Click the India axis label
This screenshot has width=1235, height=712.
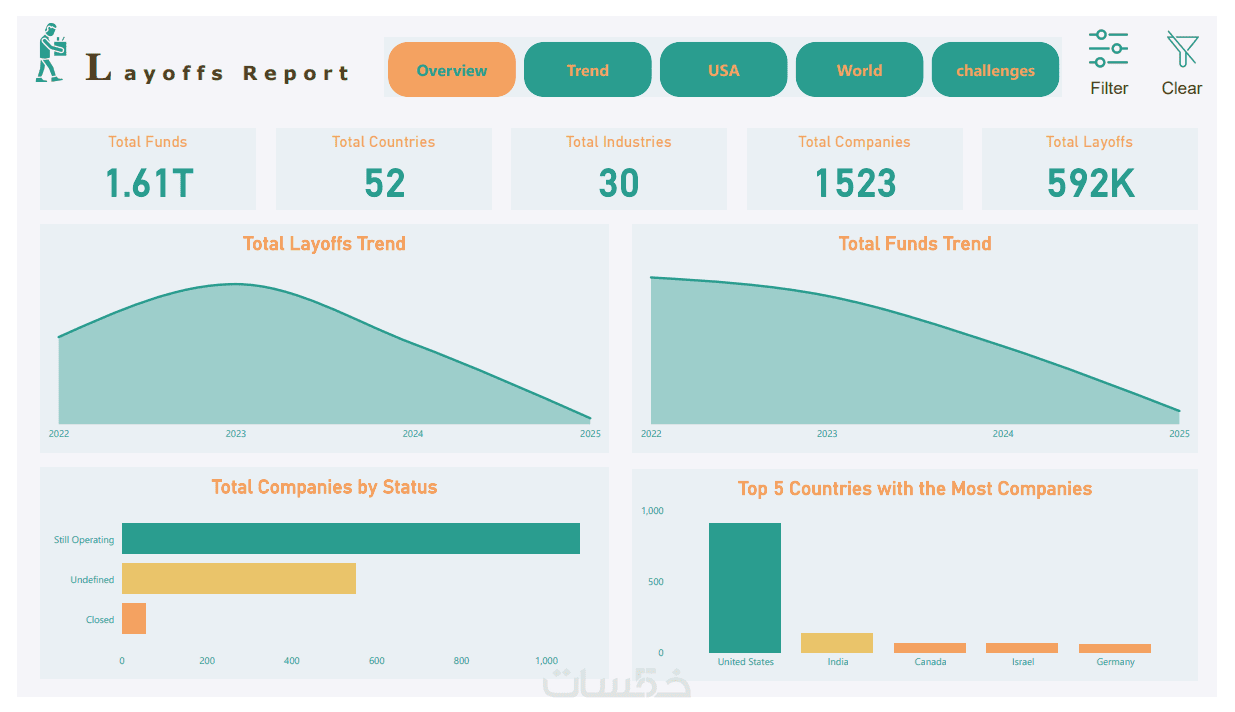point(838,662)
